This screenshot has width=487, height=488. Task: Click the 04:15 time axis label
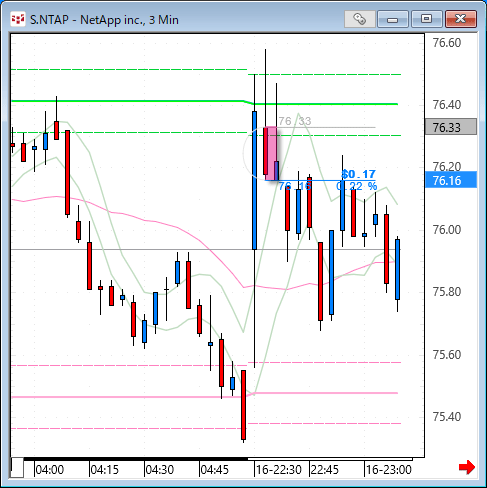tap(105, 470)
